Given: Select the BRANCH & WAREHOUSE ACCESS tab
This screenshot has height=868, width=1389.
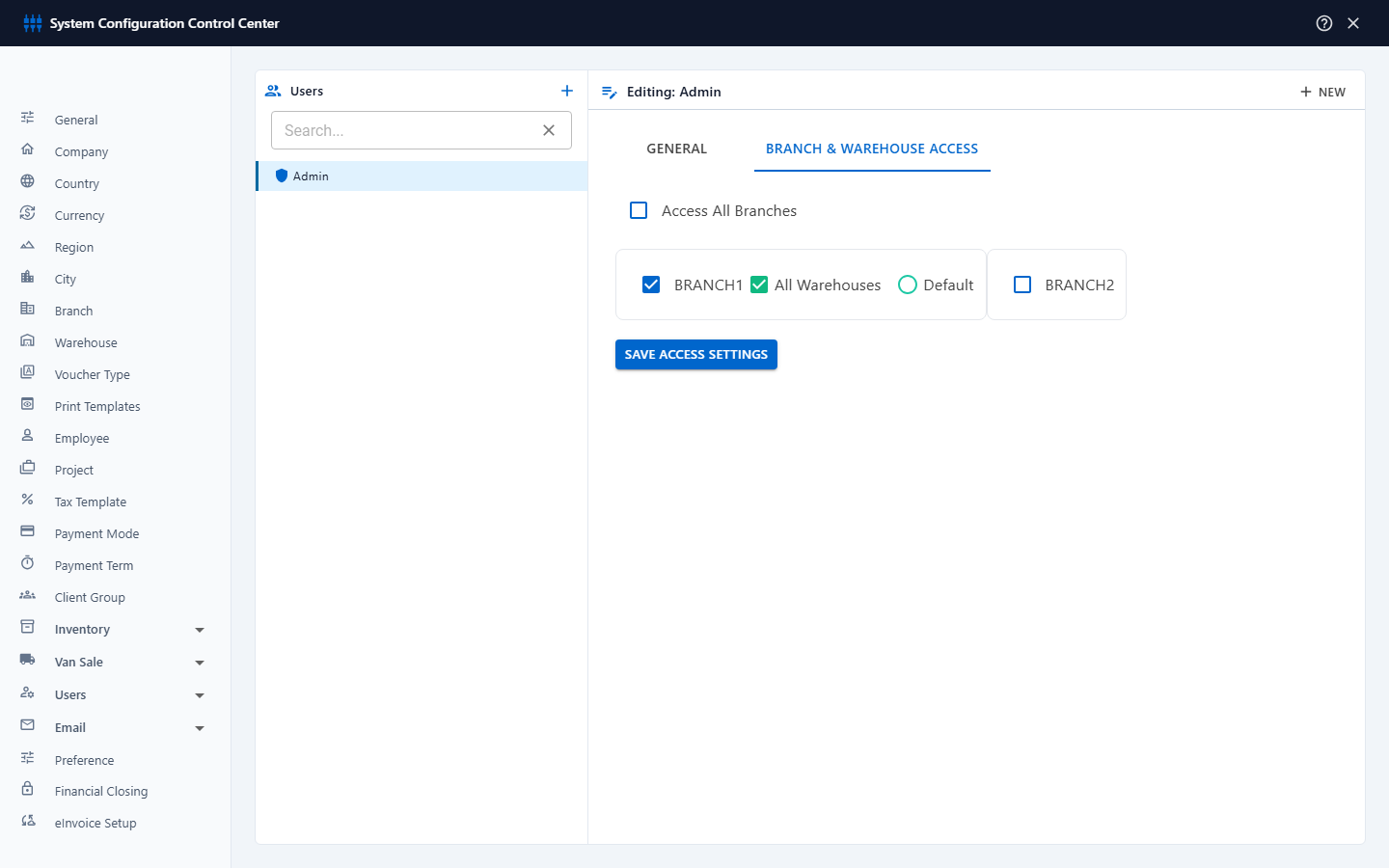Looking at the screenshot, I should pyautogui.click(x=872, y=149).
